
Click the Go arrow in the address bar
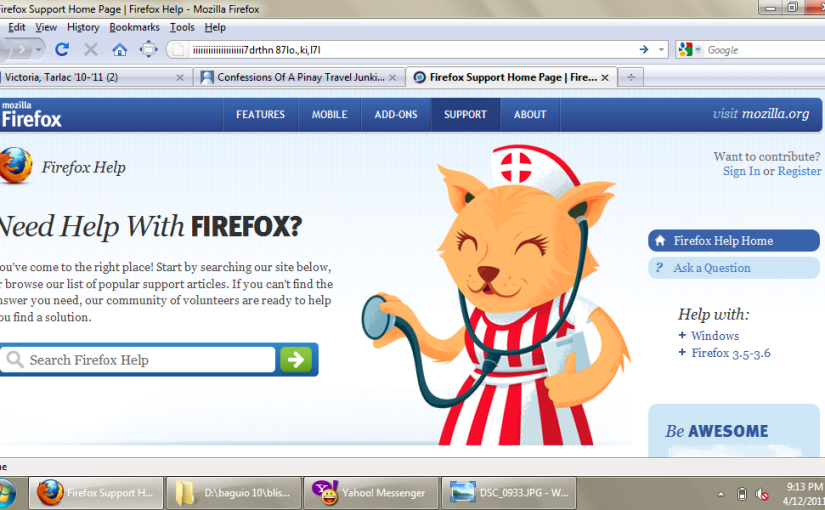click(643, 49)
